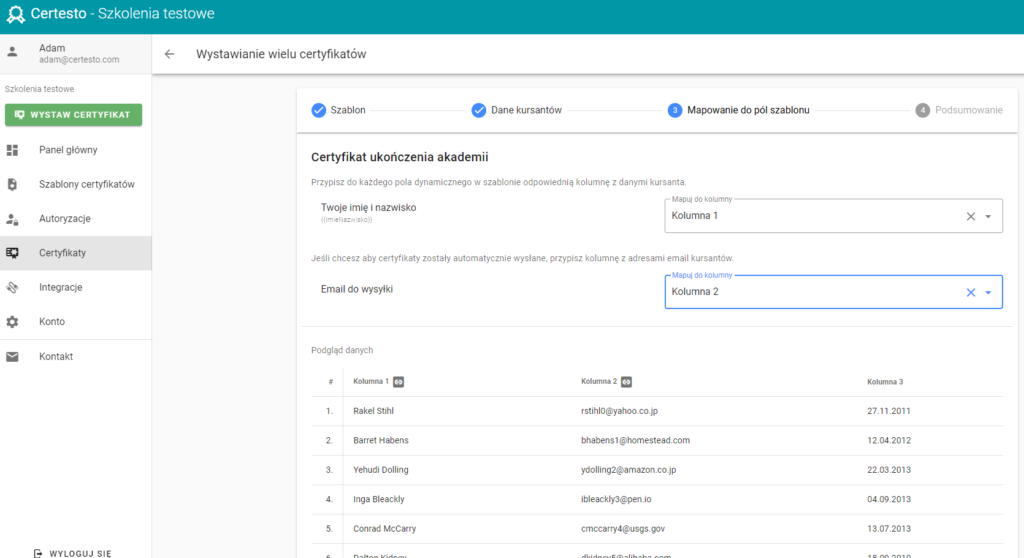The width and height of the screenshot is (1024, 558).
Task: Click the Konto gear icon
Action: point(12,321)
